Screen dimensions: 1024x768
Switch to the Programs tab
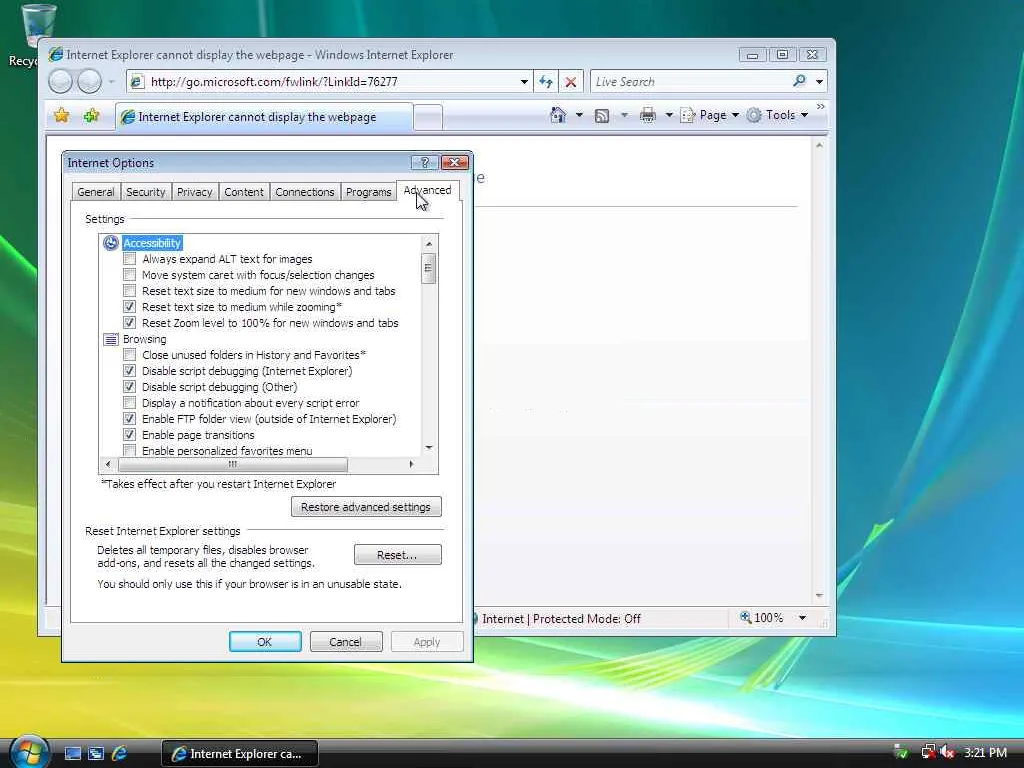pos(368,192)
